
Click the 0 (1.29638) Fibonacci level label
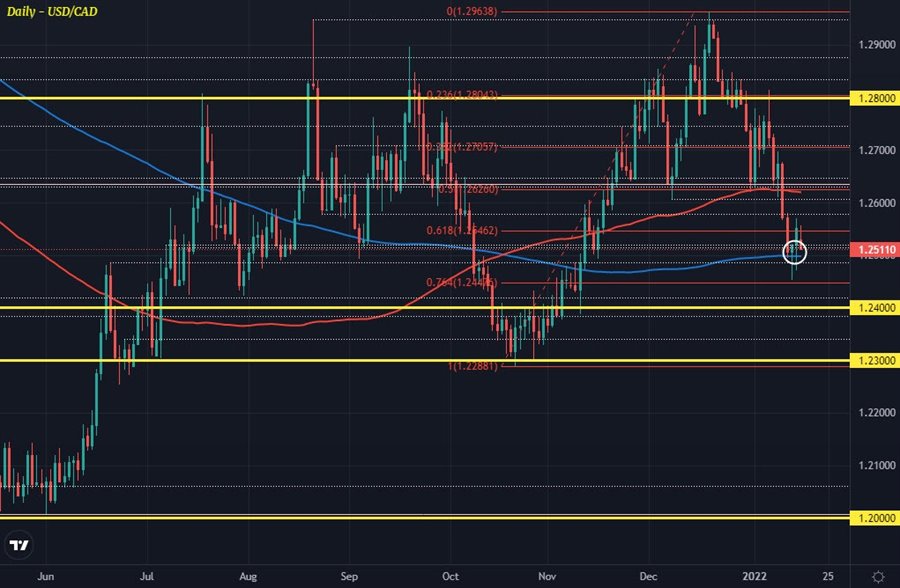click(x=471, y=12)
